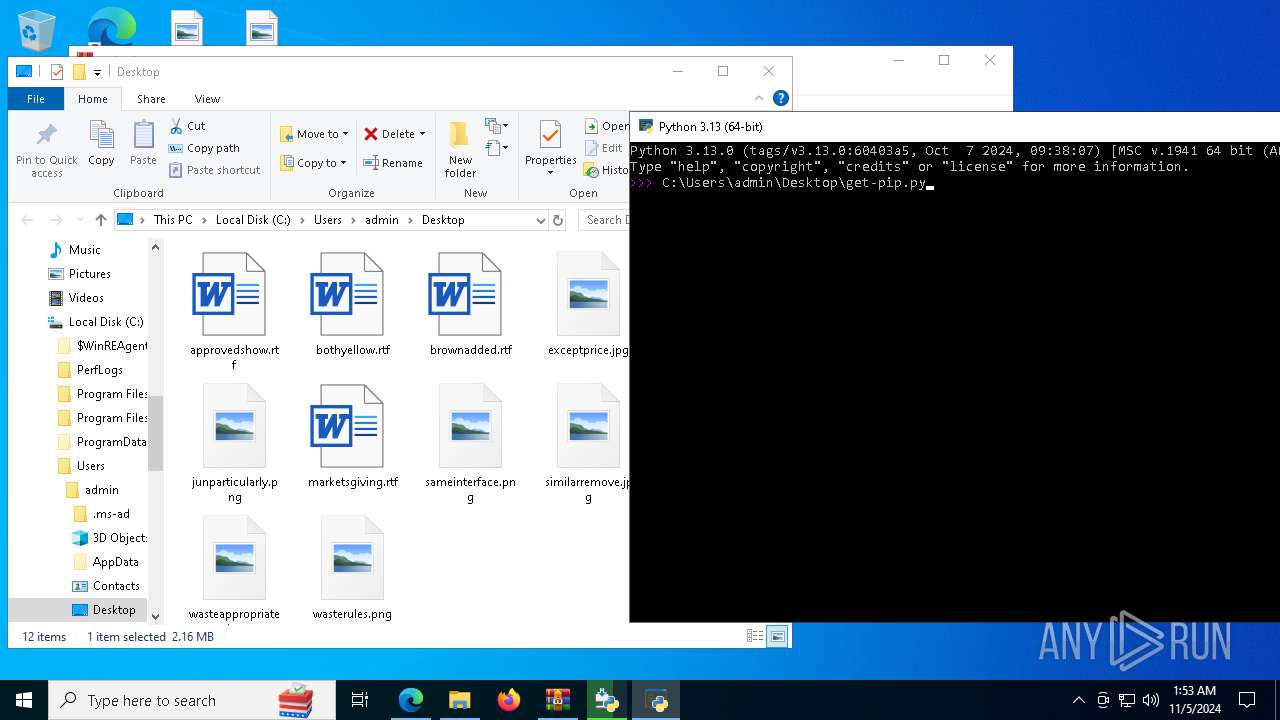Click the Rename button
Image resolution: width=1280 pixels, height=720 pixels.
tap(393, 163)
